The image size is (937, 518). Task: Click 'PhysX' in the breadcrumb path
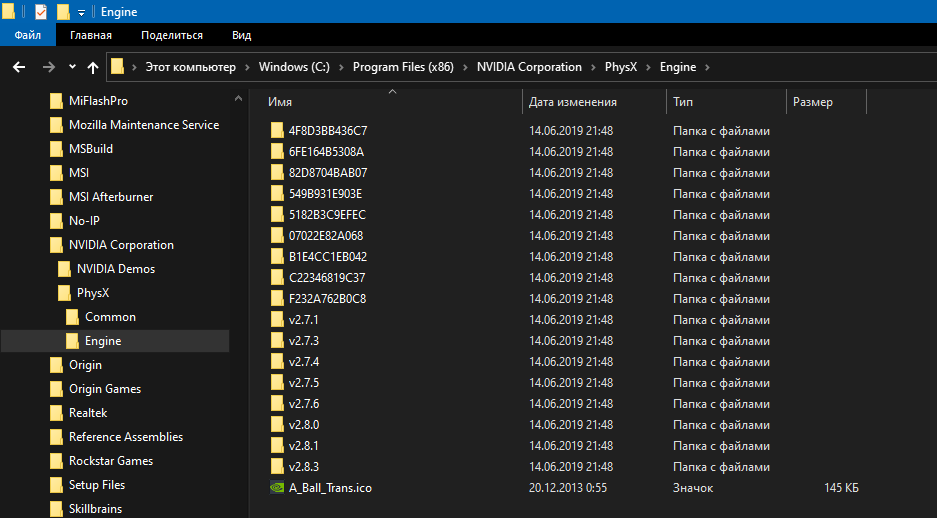621,67
